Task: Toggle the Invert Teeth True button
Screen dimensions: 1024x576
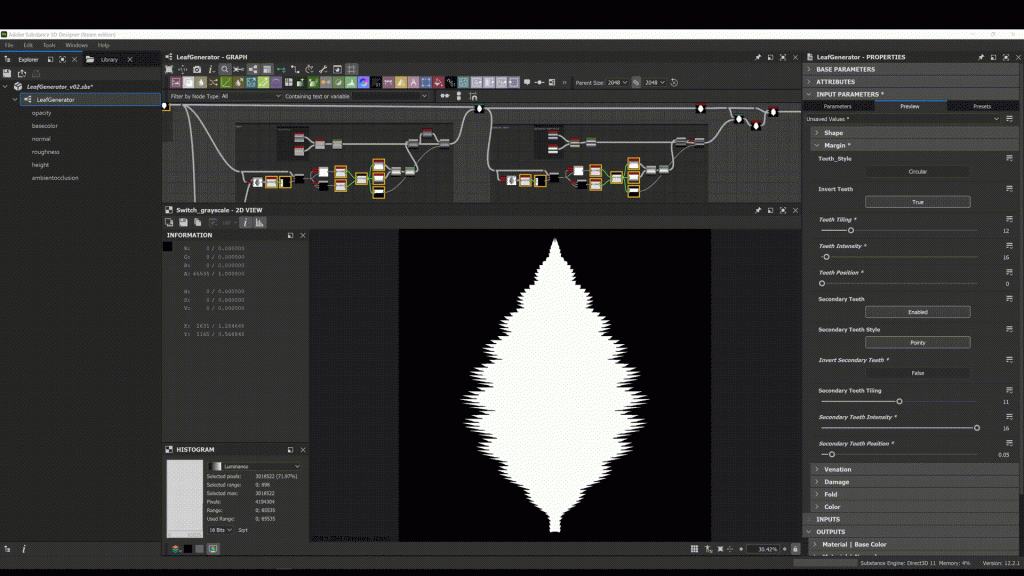Action: 917,202
